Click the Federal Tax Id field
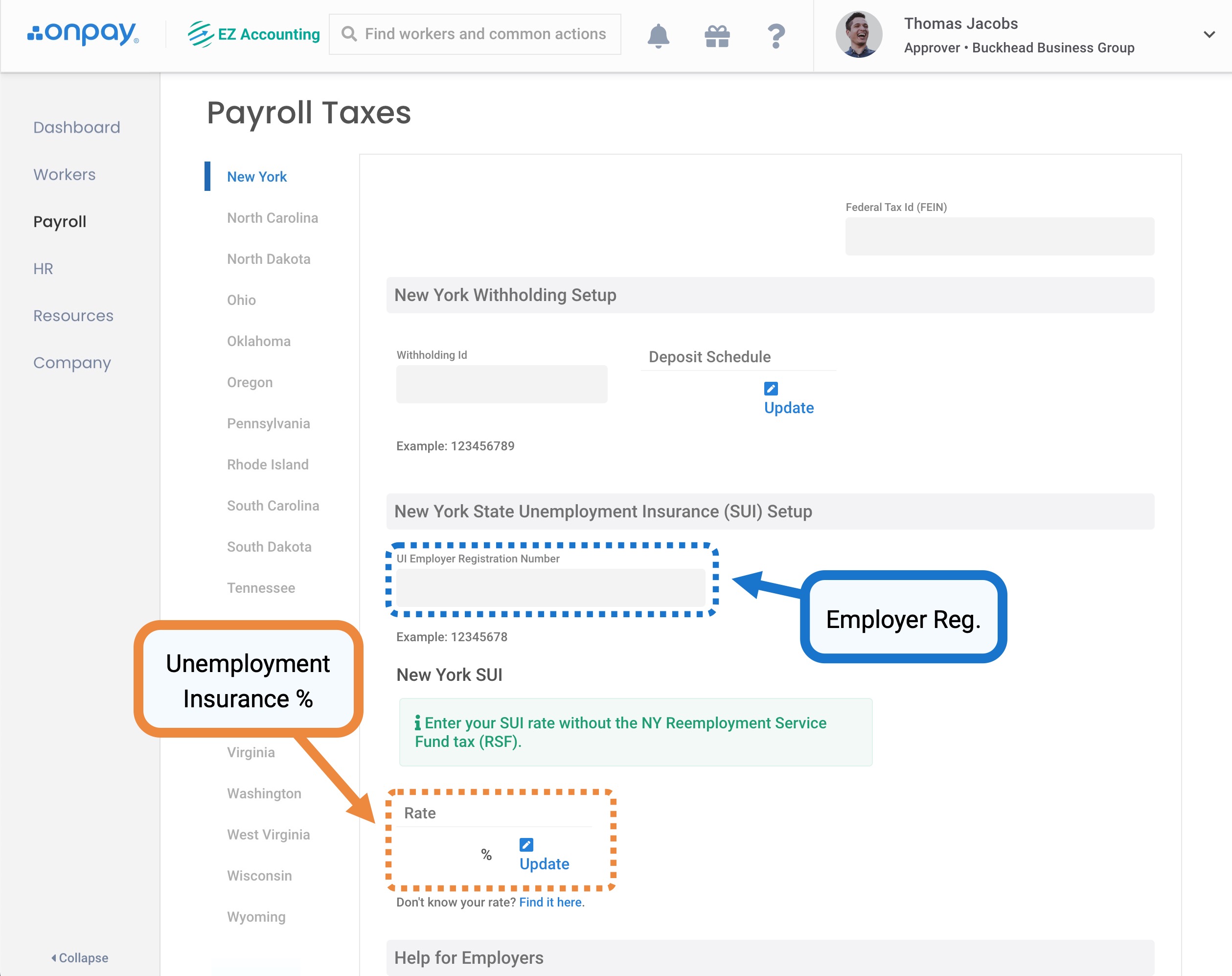Image resolution: width=1232 pixels, height=976 pixels. [1000, 236]
